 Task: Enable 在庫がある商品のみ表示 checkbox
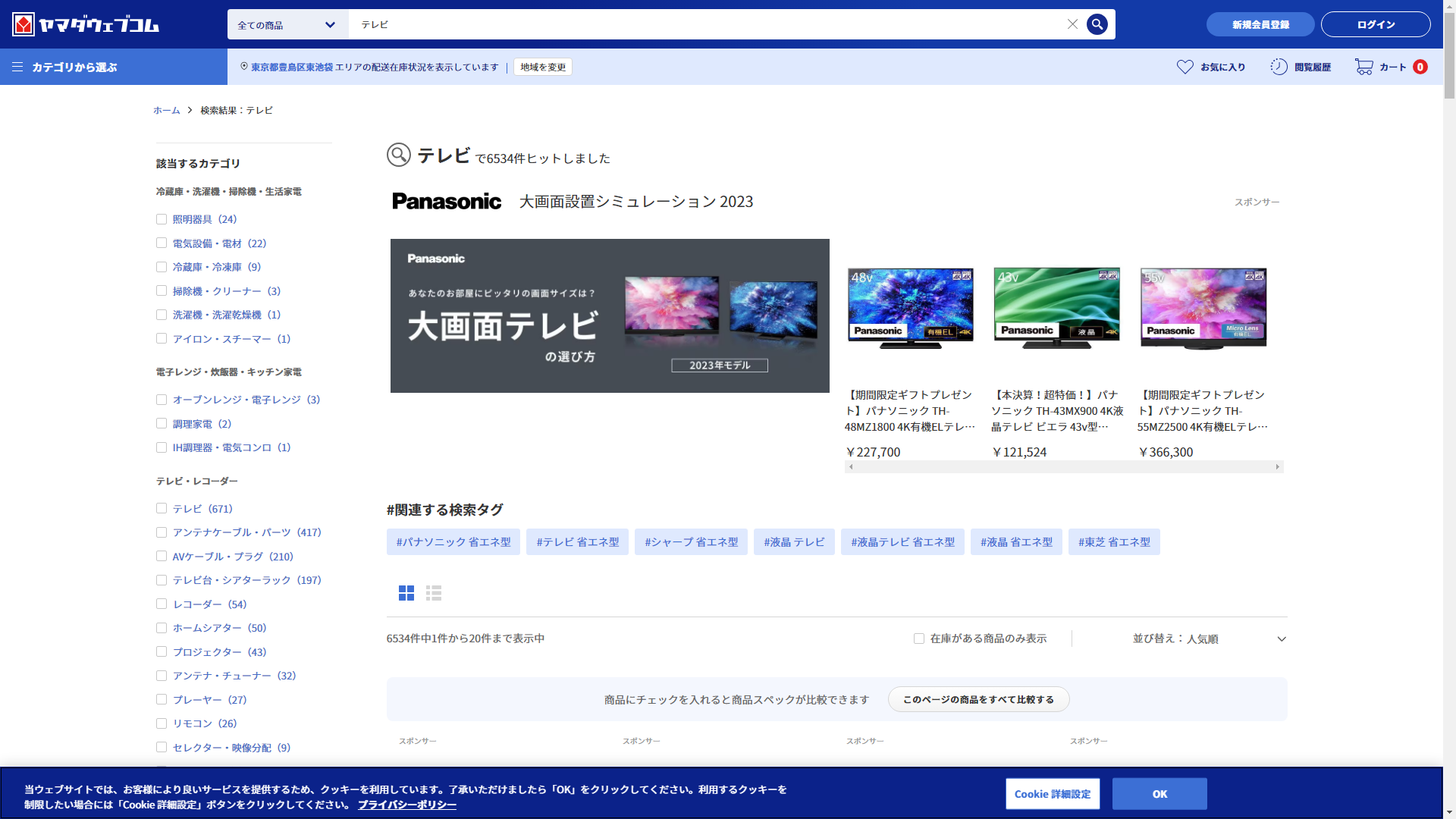pos(919,639)
